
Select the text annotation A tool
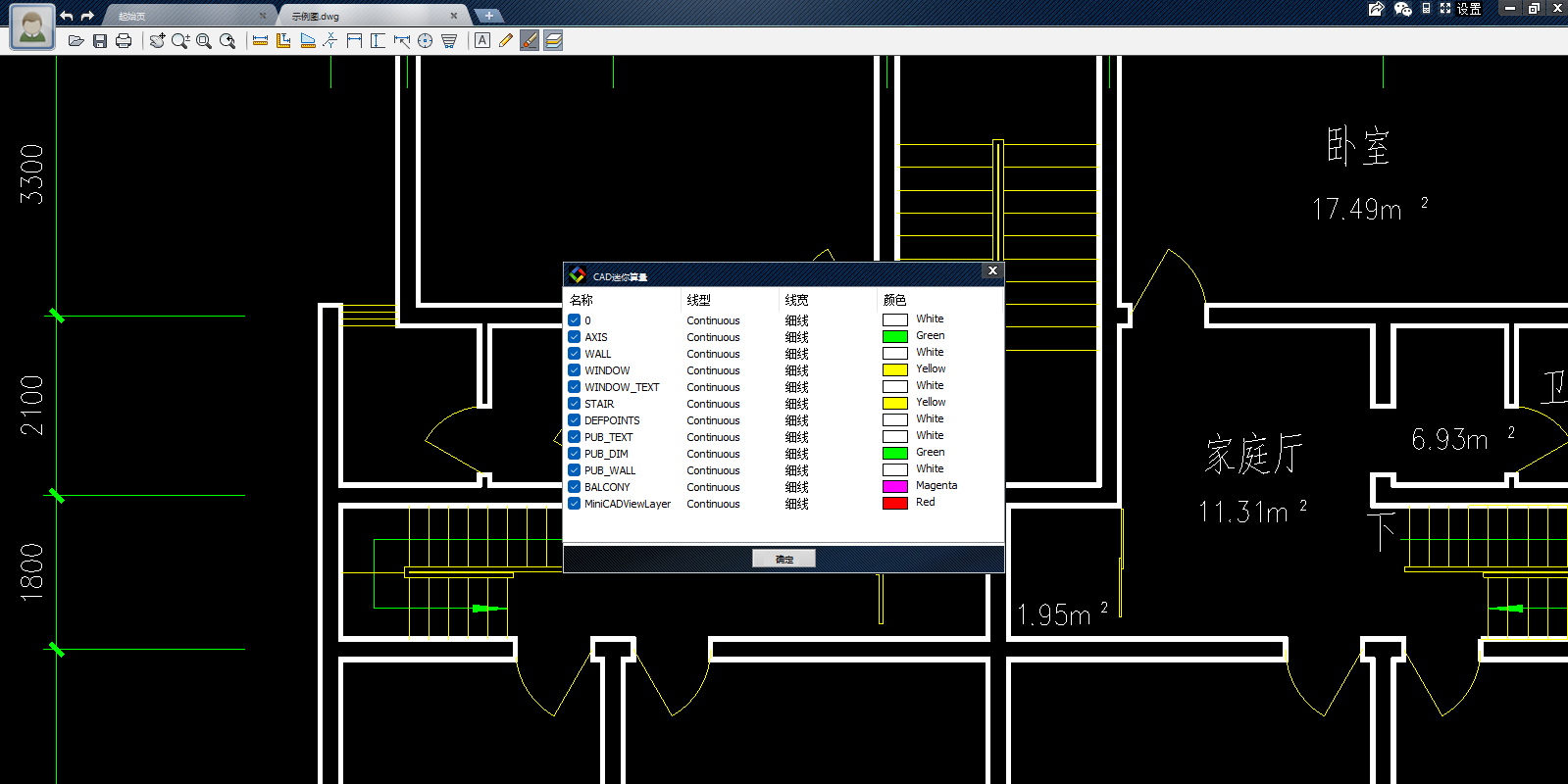pyautogui.click(x=482, y=41)
